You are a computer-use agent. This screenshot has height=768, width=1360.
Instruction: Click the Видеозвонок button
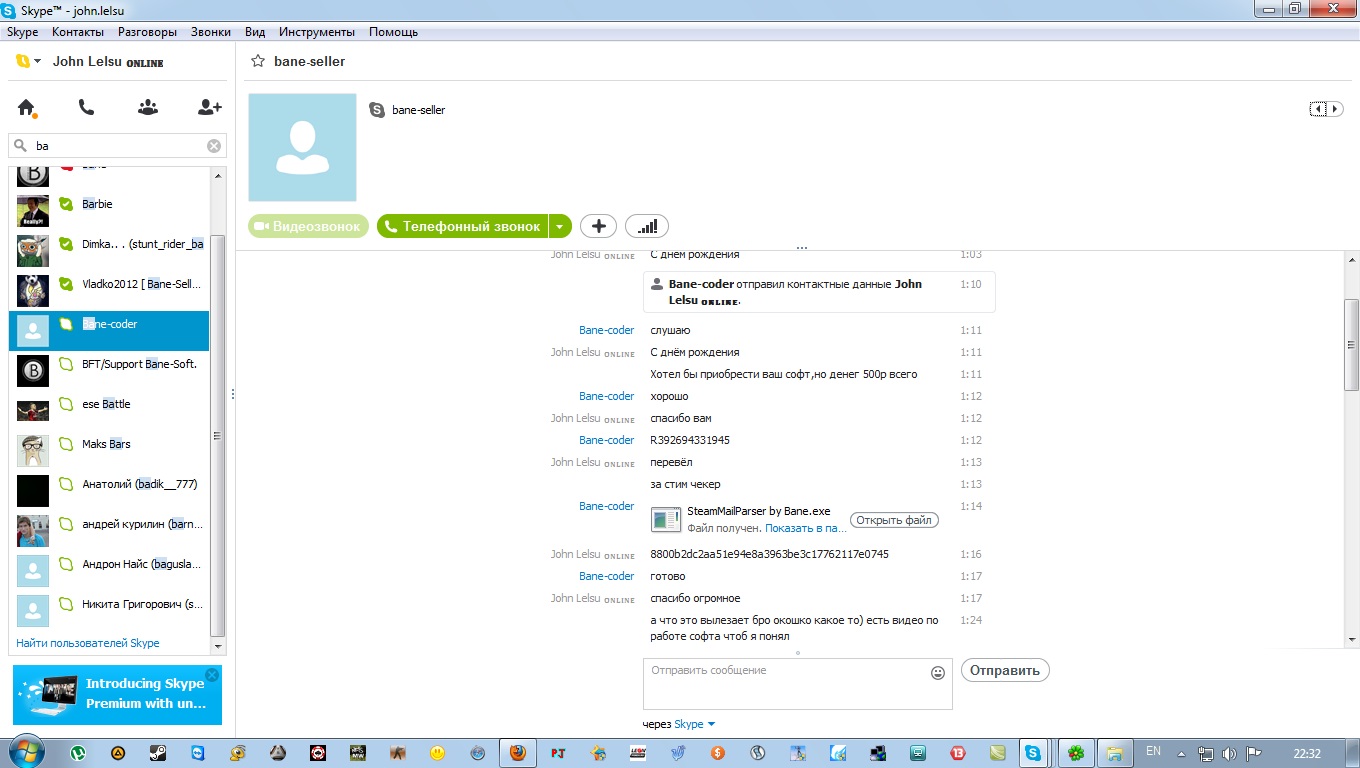tap(308, 227)
